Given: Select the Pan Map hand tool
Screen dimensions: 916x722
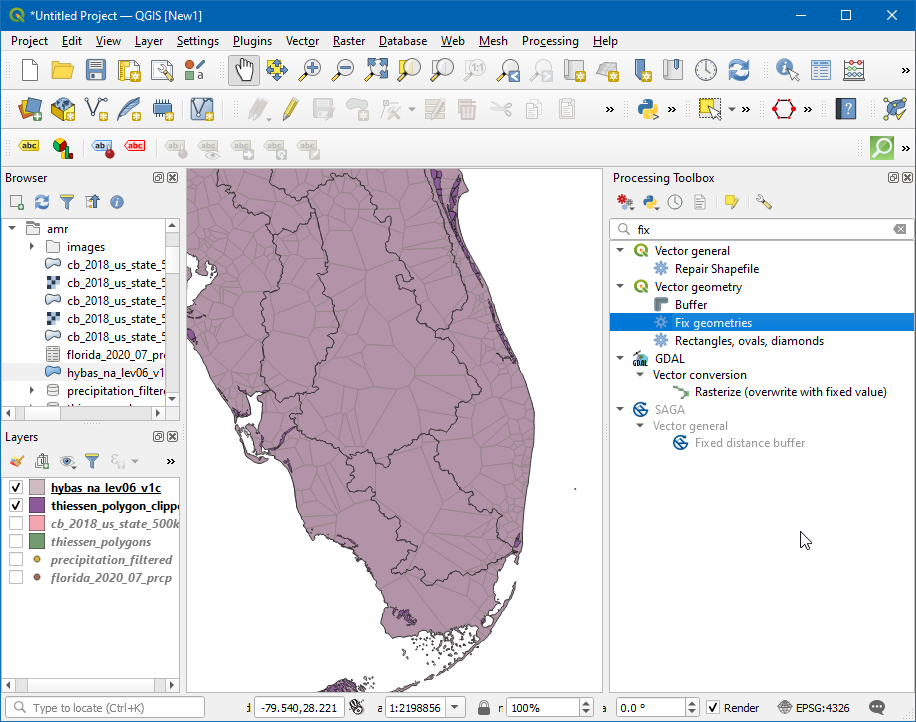Looking at the screenshot, I should [x=244, y=70].
